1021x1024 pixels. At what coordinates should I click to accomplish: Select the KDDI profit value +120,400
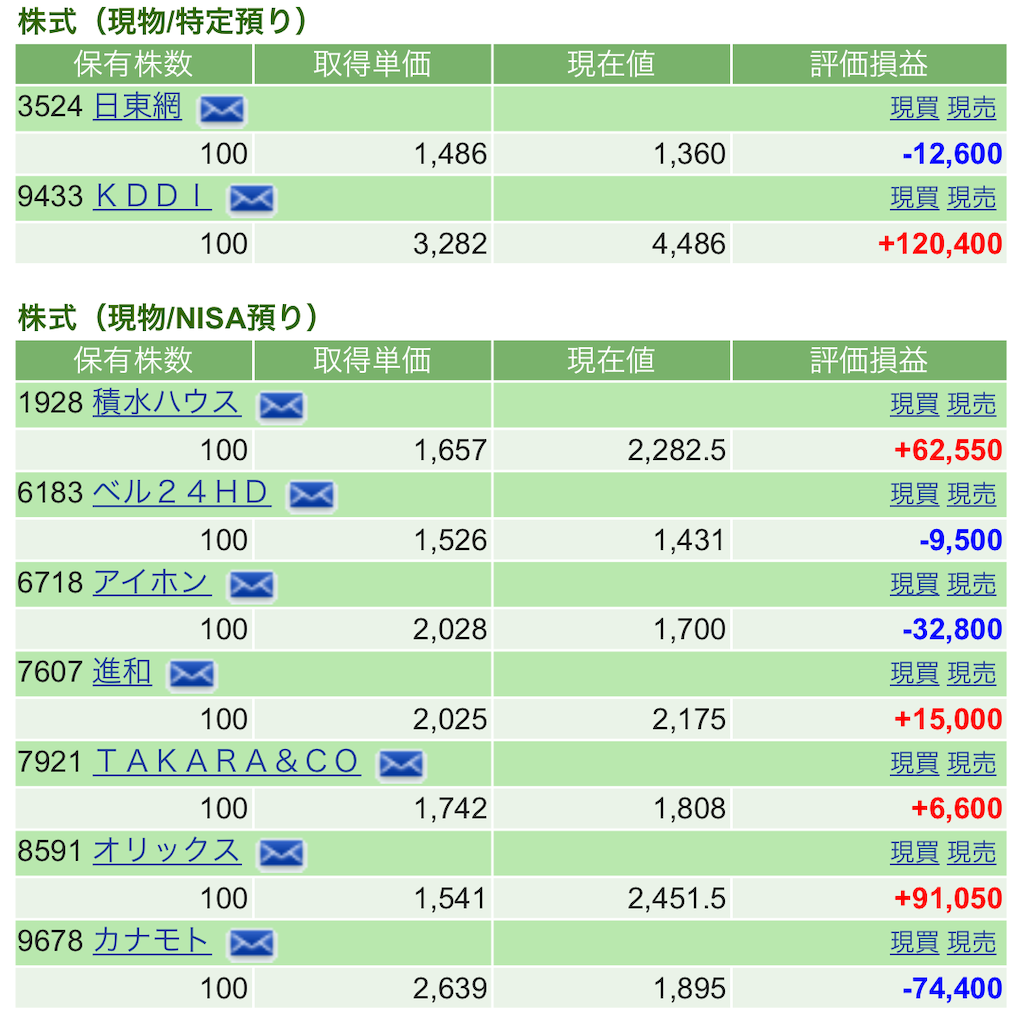coord(940,244)
